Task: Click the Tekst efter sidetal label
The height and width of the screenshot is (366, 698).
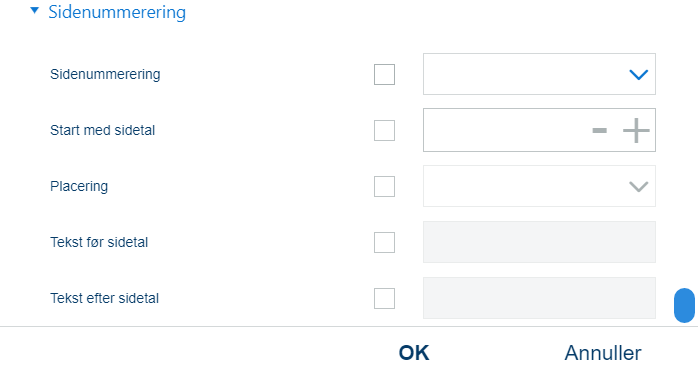Action: point(104,298)
